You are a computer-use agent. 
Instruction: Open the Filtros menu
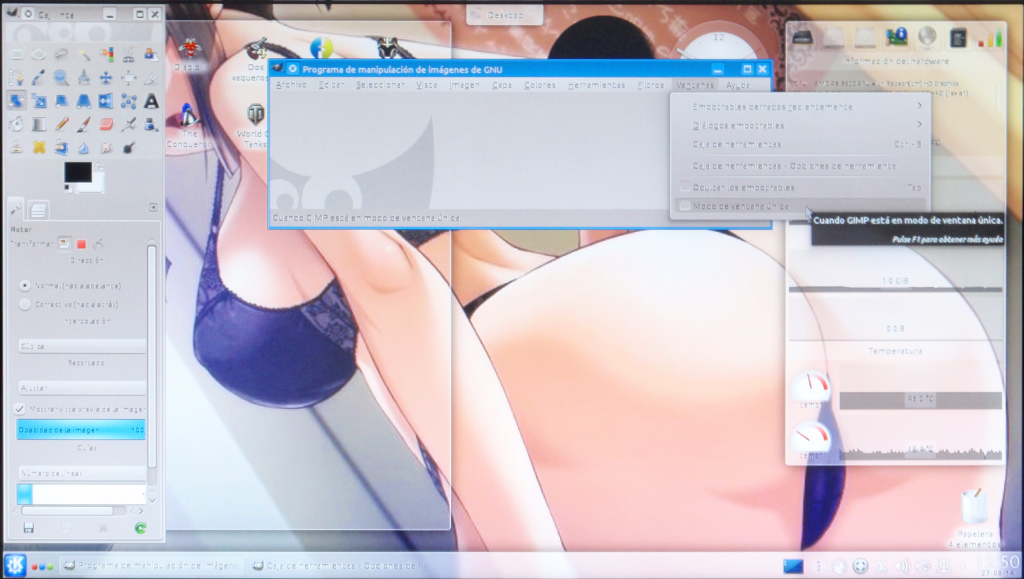pos(650,85)
